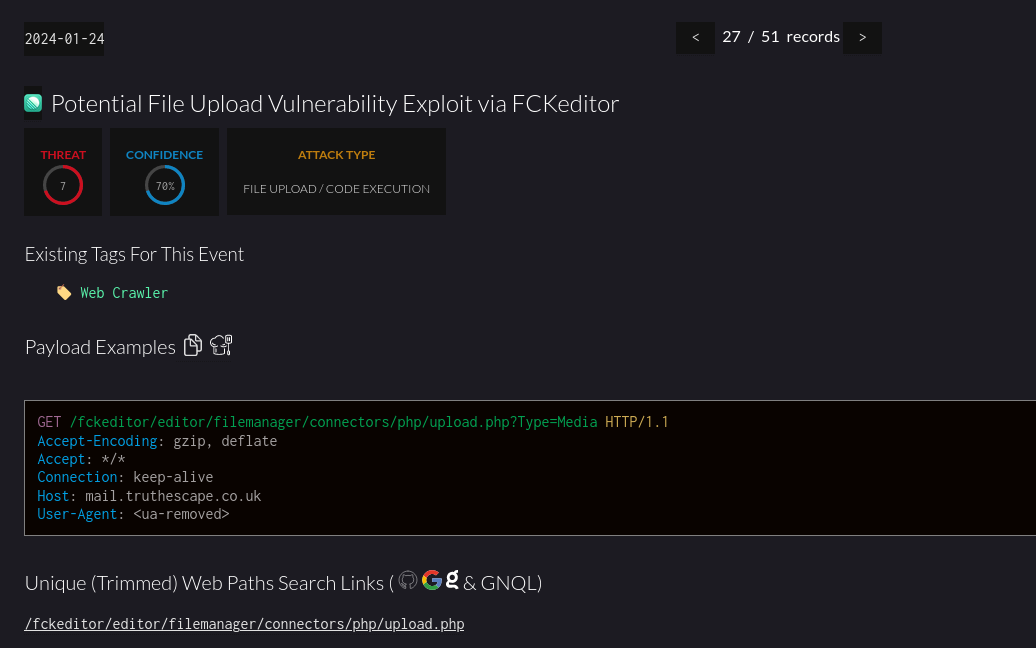Click the GET request line in payload

point(352,422)
